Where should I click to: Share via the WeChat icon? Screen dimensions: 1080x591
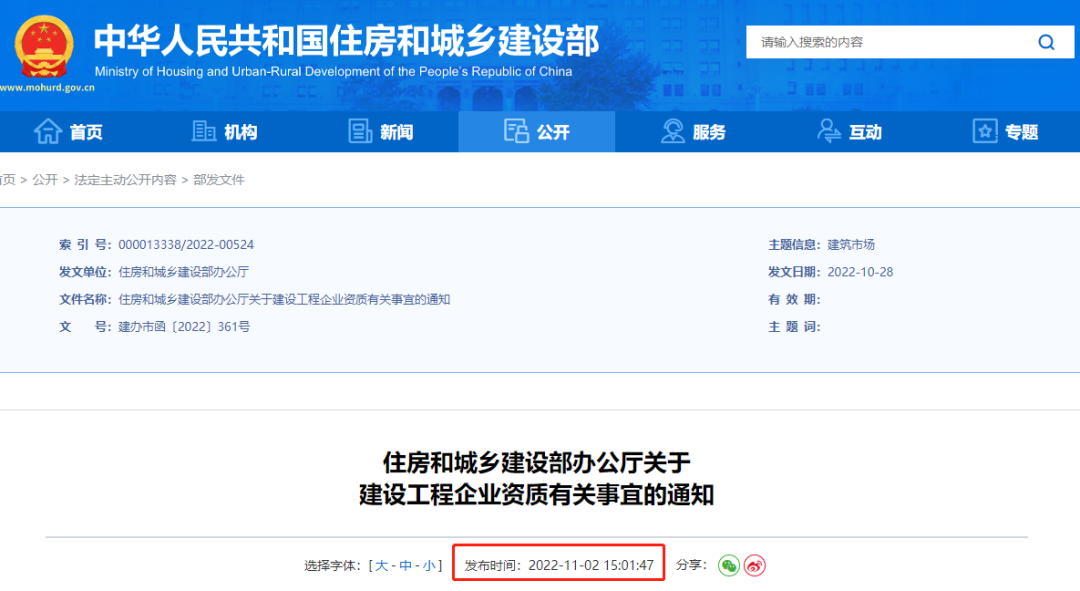coord(729,566)
